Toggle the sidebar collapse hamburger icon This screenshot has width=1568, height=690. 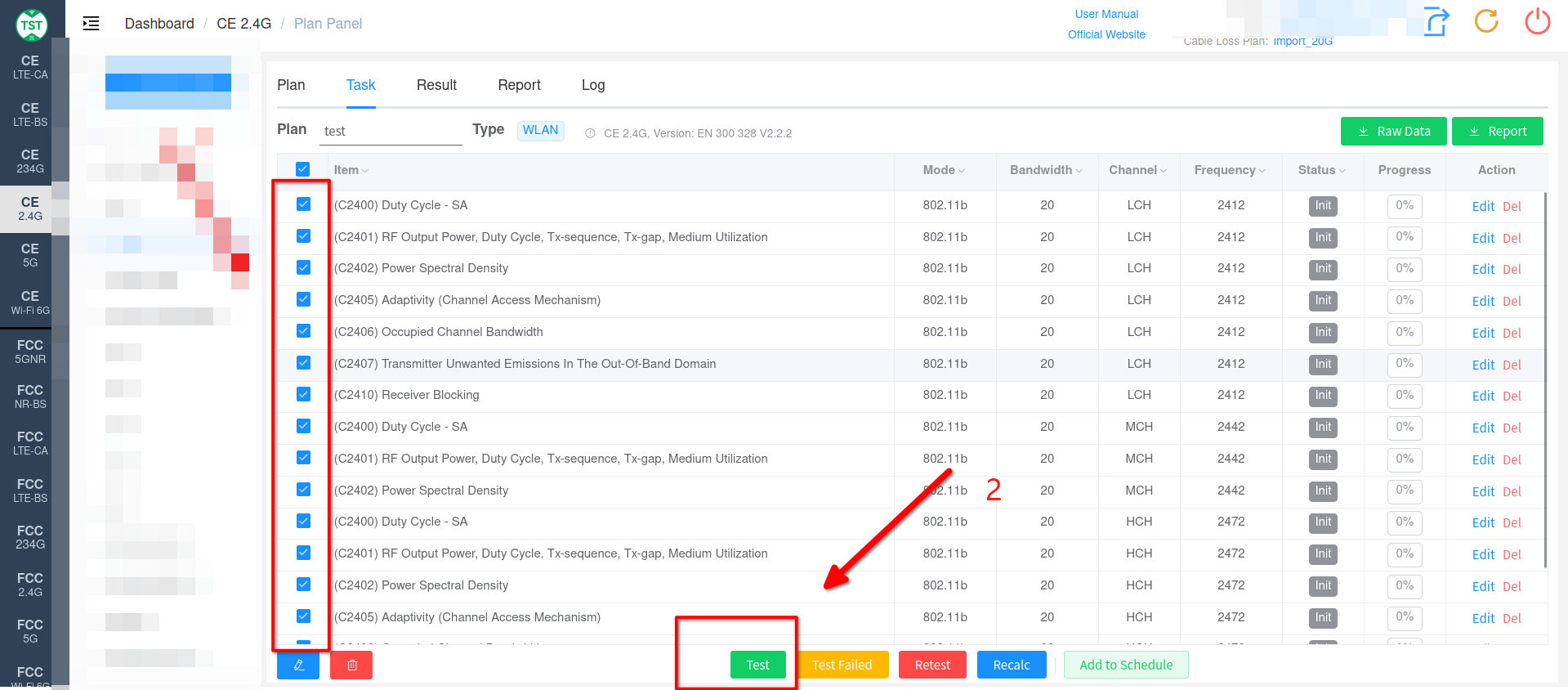91,24
